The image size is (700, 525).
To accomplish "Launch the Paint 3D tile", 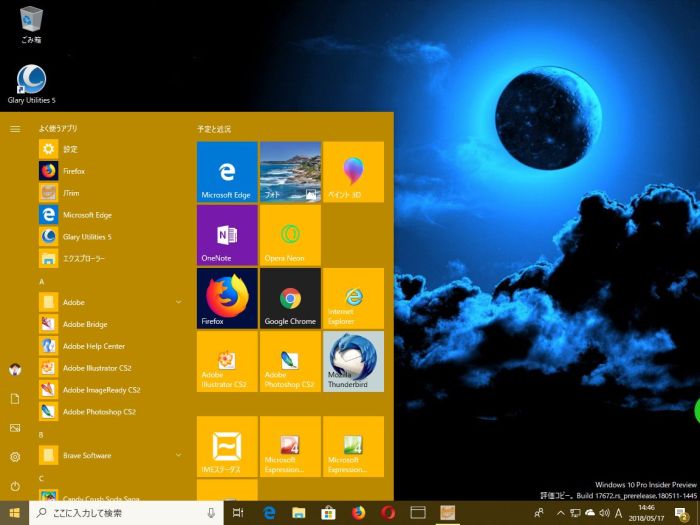I will [353, 172].
